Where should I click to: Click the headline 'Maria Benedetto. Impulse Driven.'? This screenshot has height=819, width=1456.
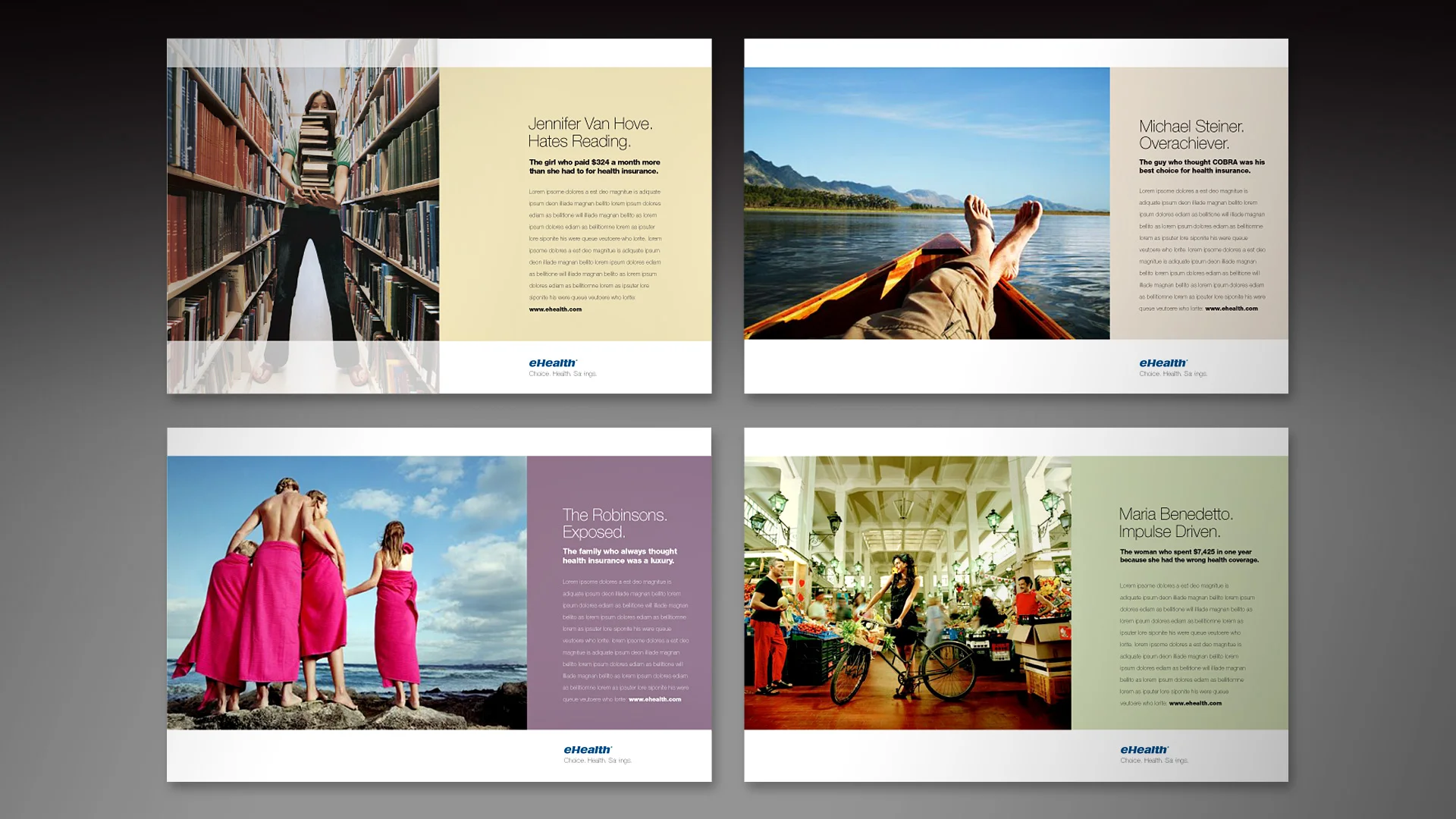[x=1176, y=522]
